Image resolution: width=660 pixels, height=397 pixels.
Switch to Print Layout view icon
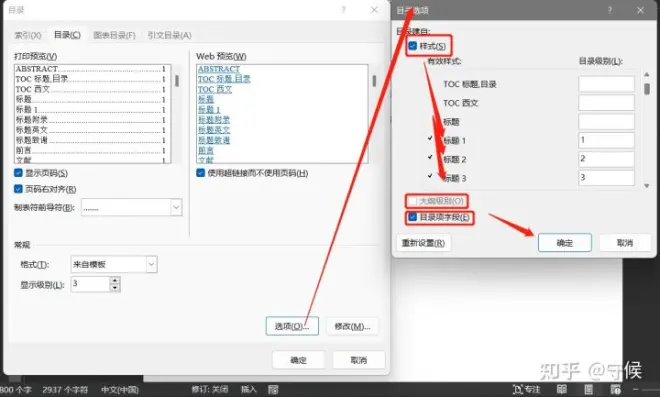pos(588,389)
